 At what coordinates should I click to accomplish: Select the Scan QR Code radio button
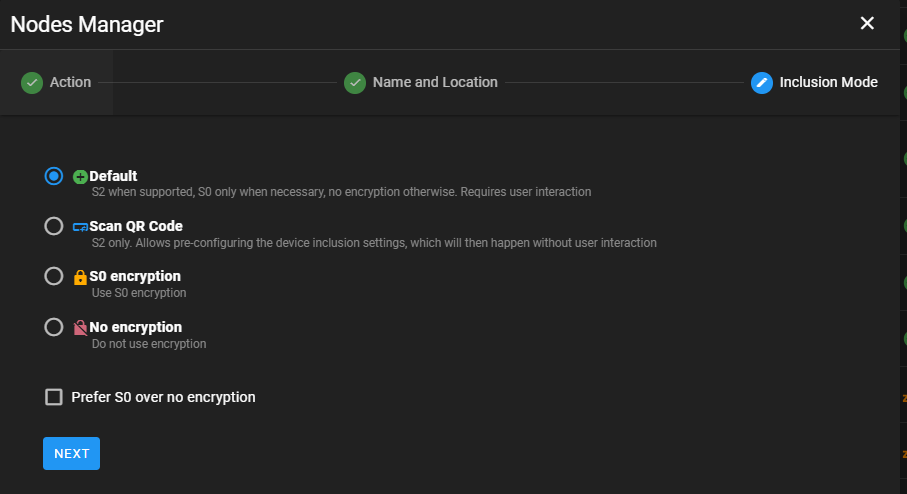[54, 226]
